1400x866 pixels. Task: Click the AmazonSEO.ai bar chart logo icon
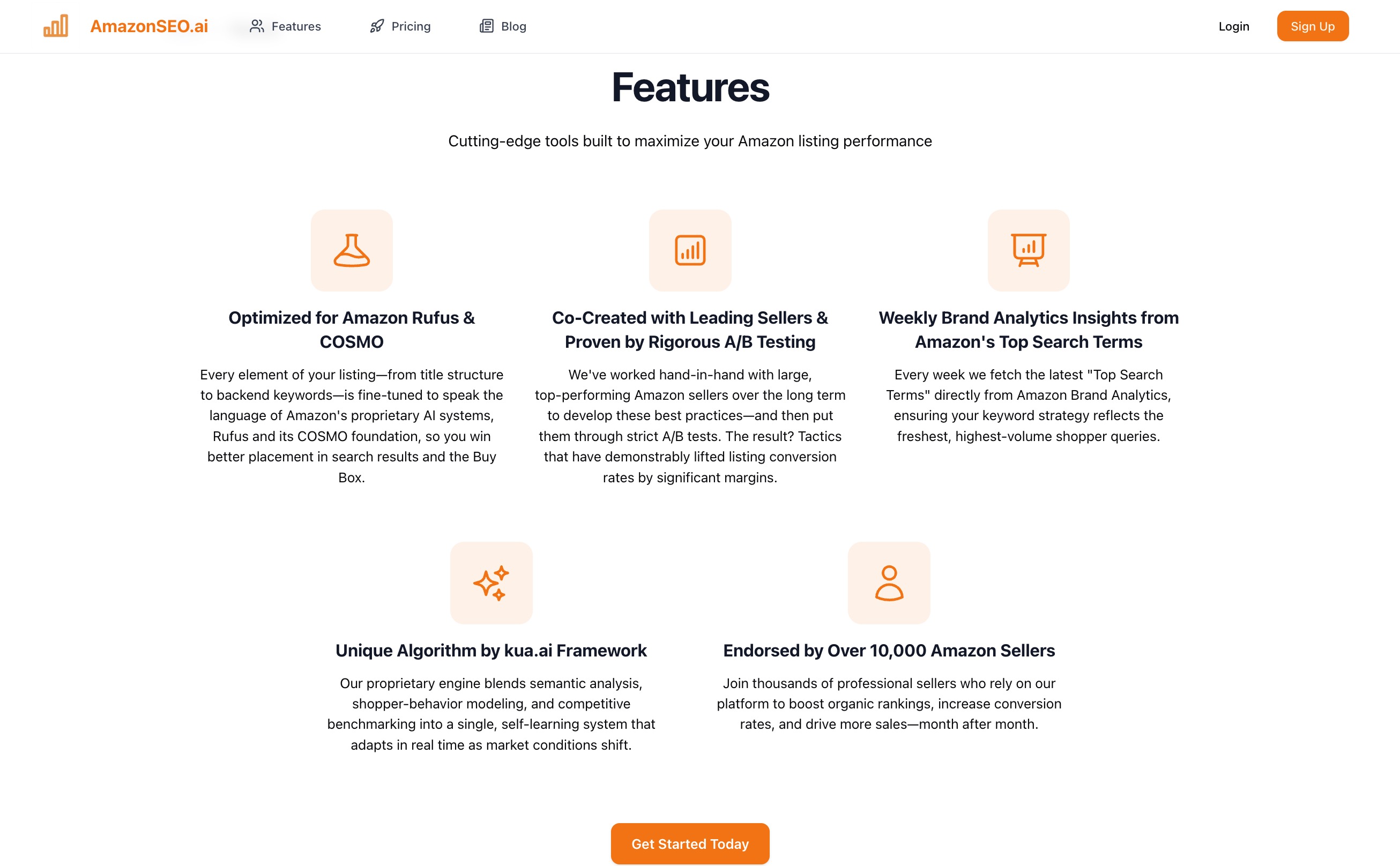coord(56,26)
